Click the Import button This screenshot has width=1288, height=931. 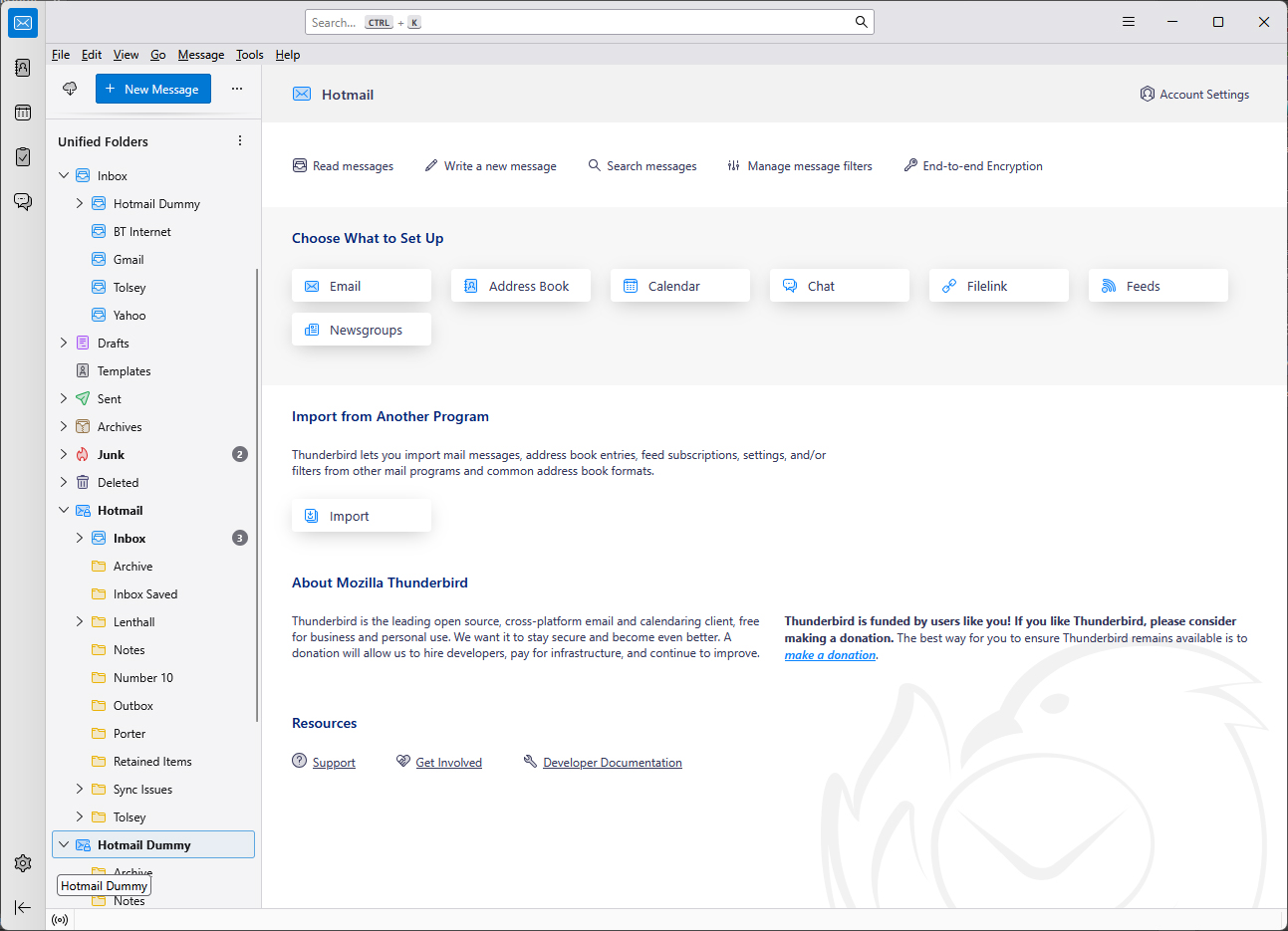(x=361, y=516)
